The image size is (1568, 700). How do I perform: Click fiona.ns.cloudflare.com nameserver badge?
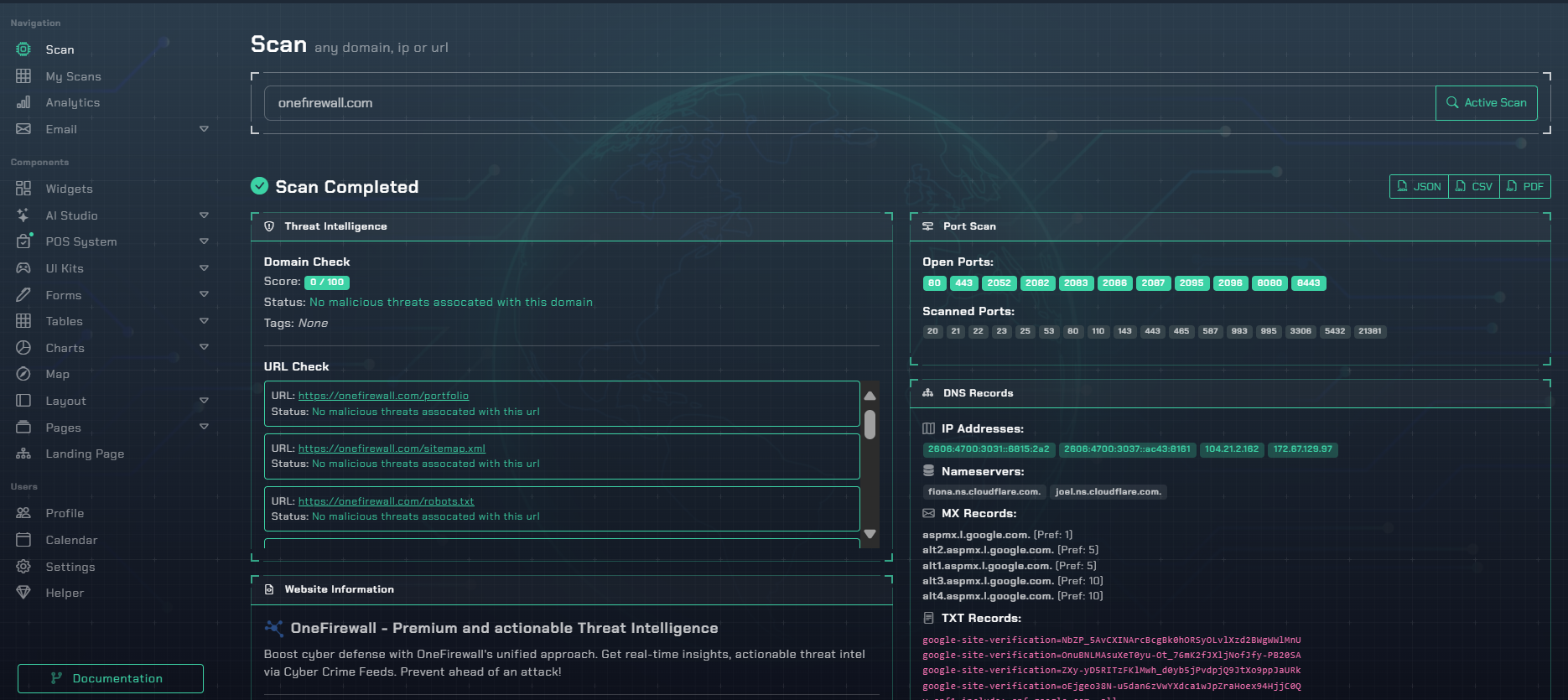(984, 492)
